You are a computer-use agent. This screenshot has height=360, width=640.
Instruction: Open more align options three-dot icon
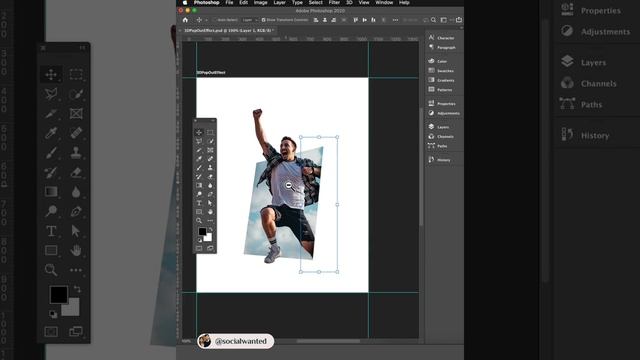pyautogui.click(x=395, y=20)
